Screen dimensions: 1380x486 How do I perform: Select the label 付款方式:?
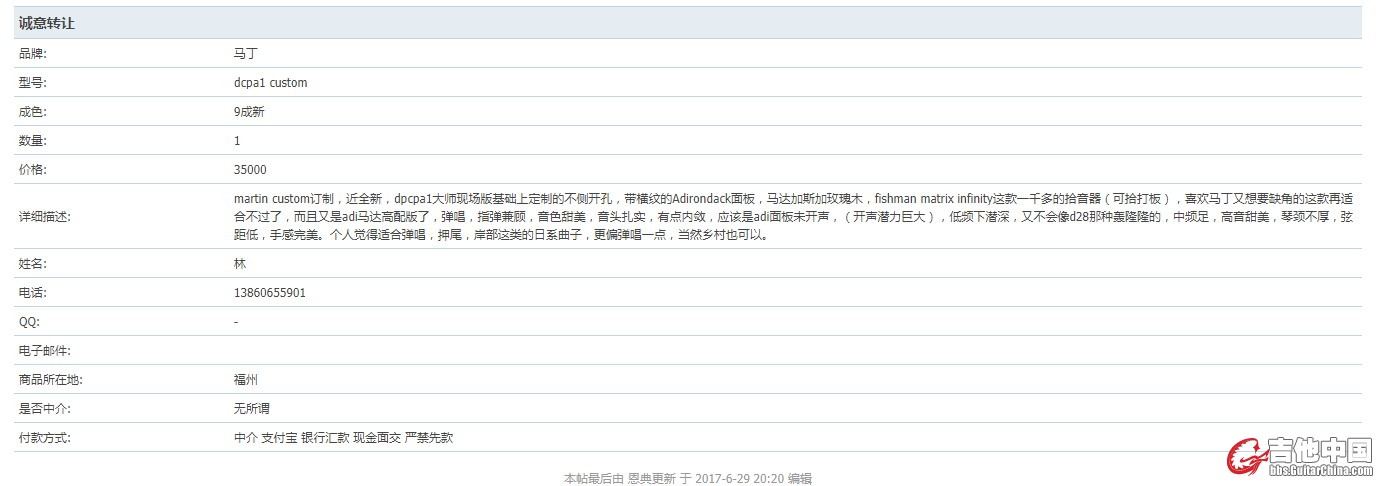(46, 438)
